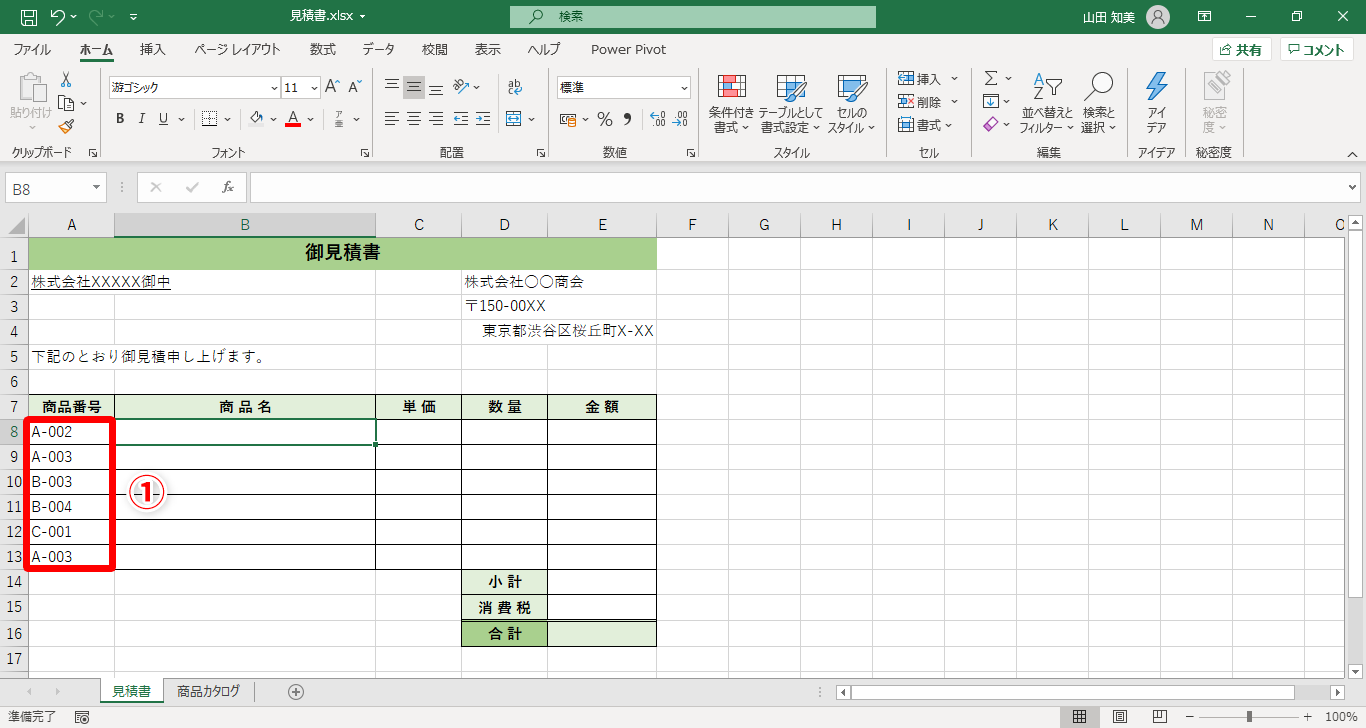Increase decimal places
1366x728 pixels.
point(658,119)
